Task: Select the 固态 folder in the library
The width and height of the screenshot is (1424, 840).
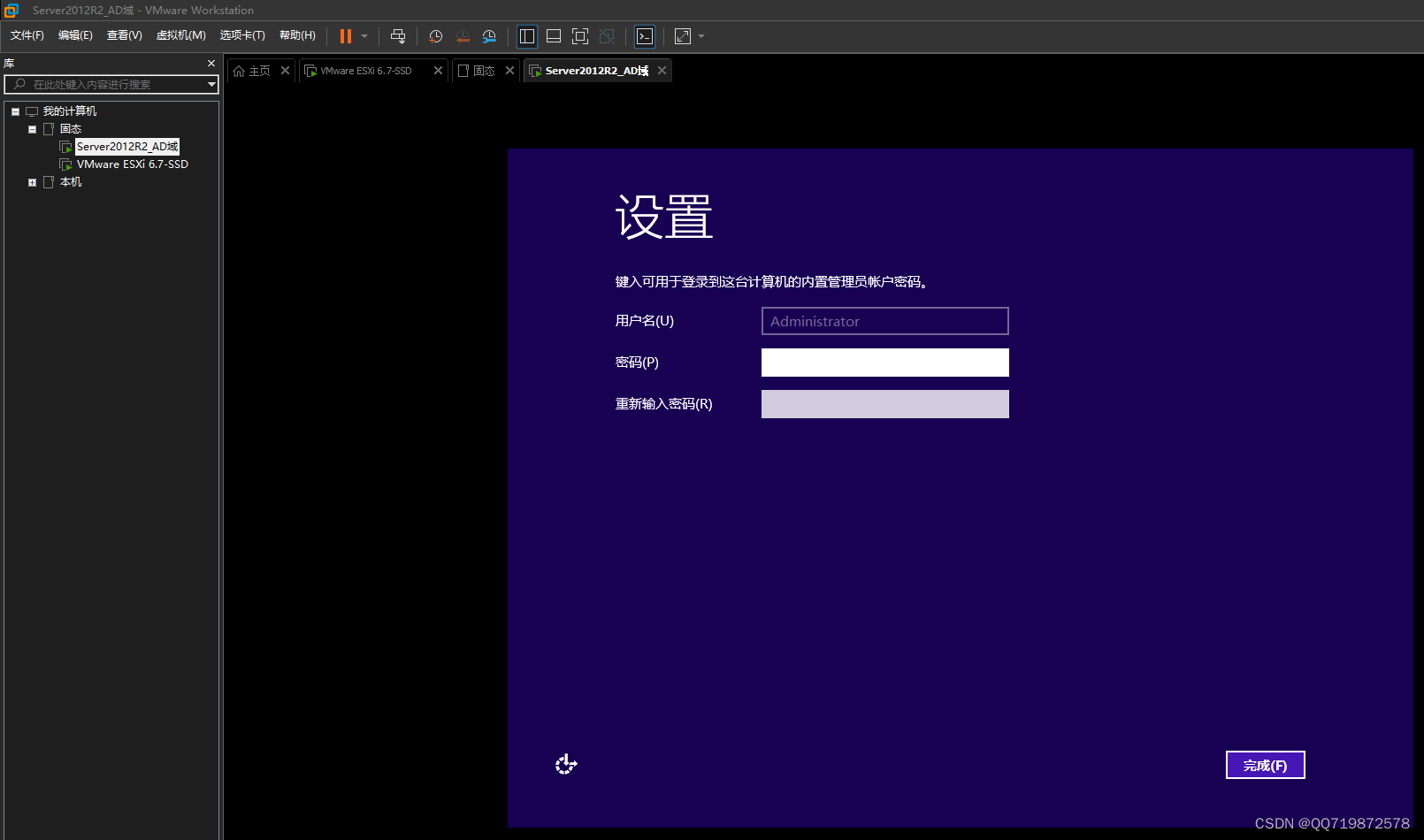Action: 71,129
